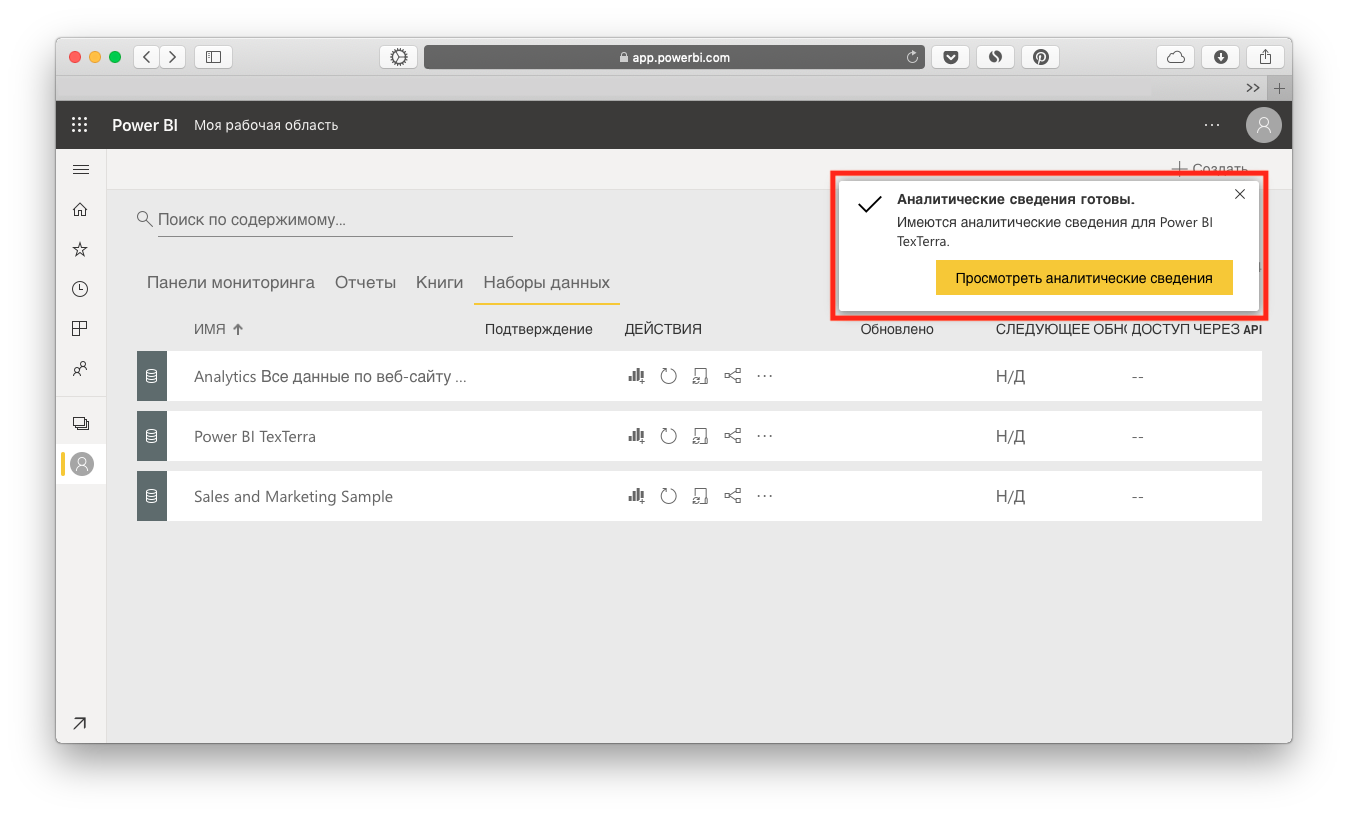Click Н/Д in the Power BI TexTerra row

coord(1010,437)
